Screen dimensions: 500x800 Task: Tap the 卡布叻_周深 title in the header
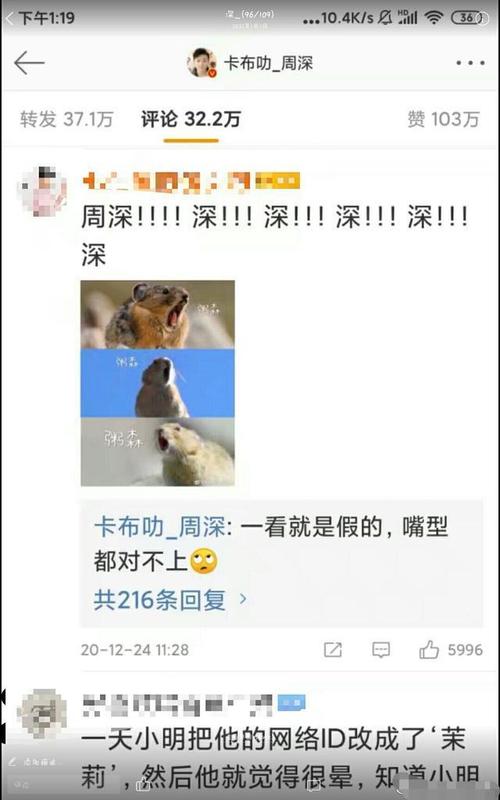pos(268,63)
